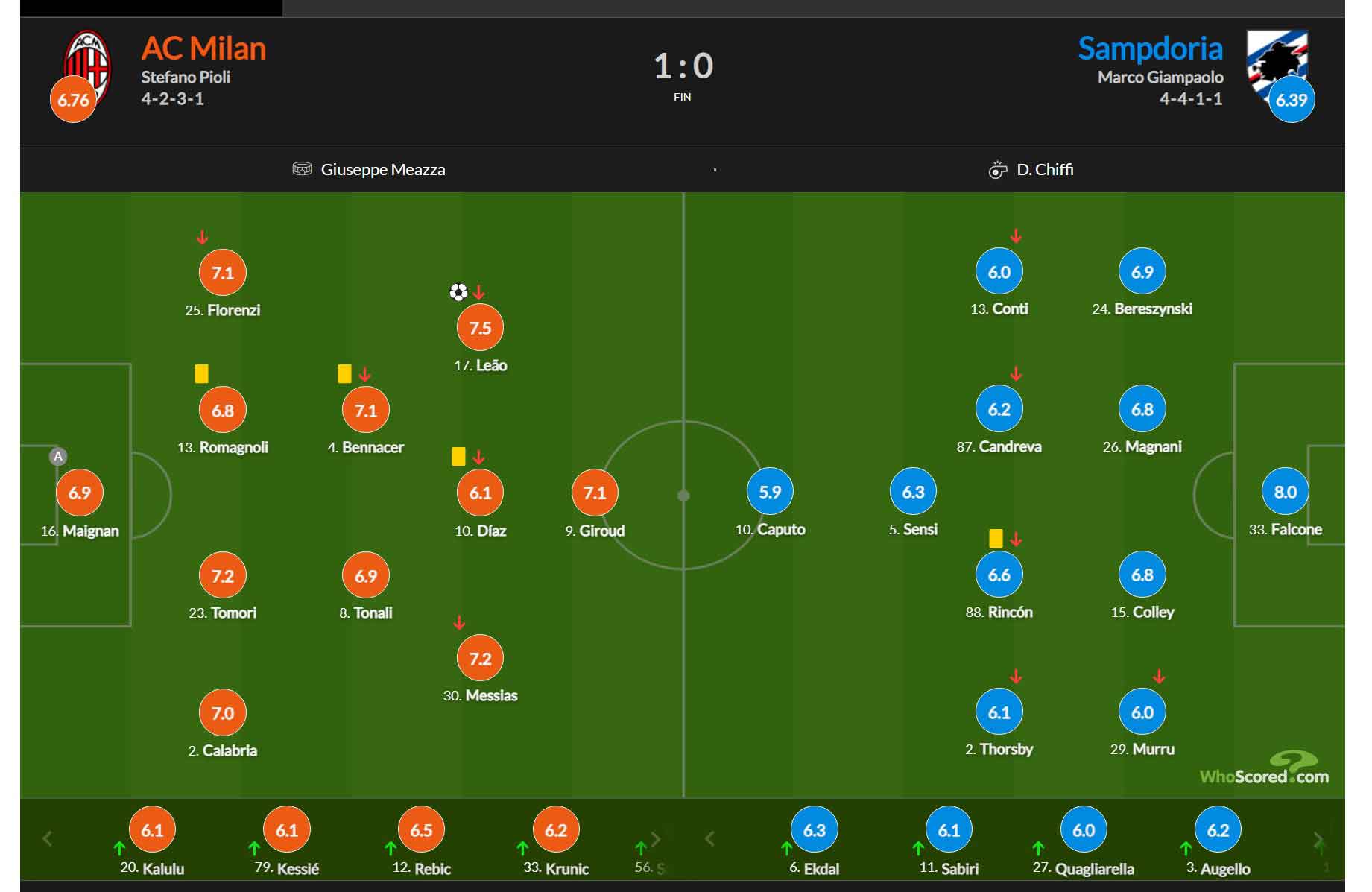The image size is (1372, 892).
Task: Click the goal ball icon above Leão
Action: coord(458,292)
